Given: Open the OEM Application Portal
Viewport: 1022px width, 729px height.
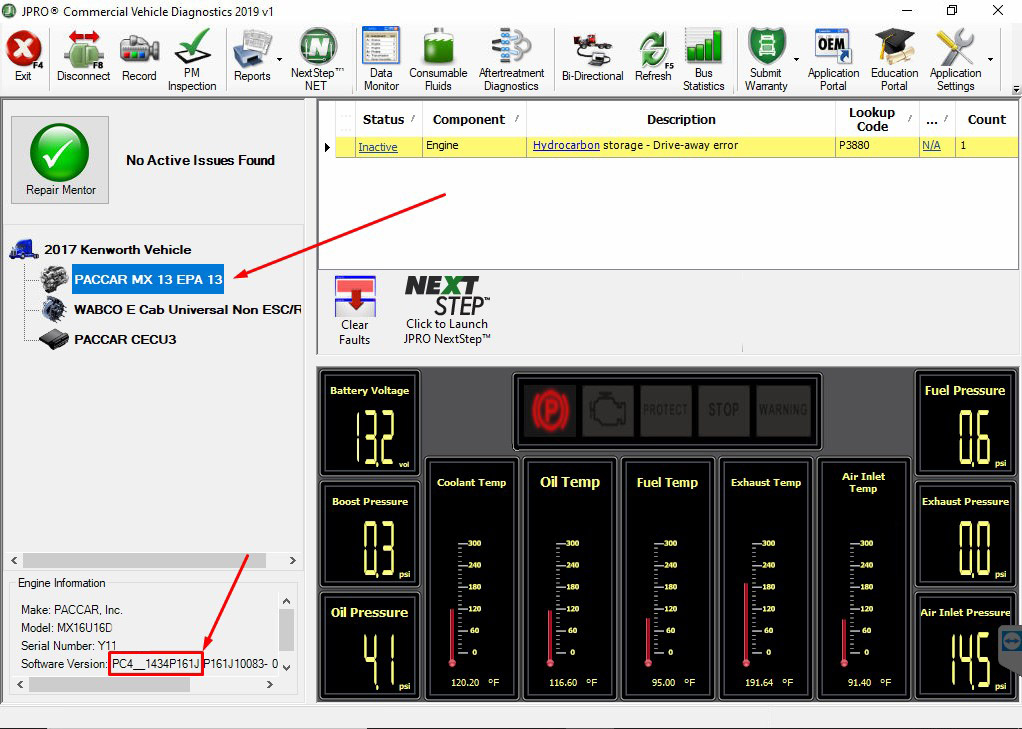Looking at the screenshot, I should pos(833,60).
